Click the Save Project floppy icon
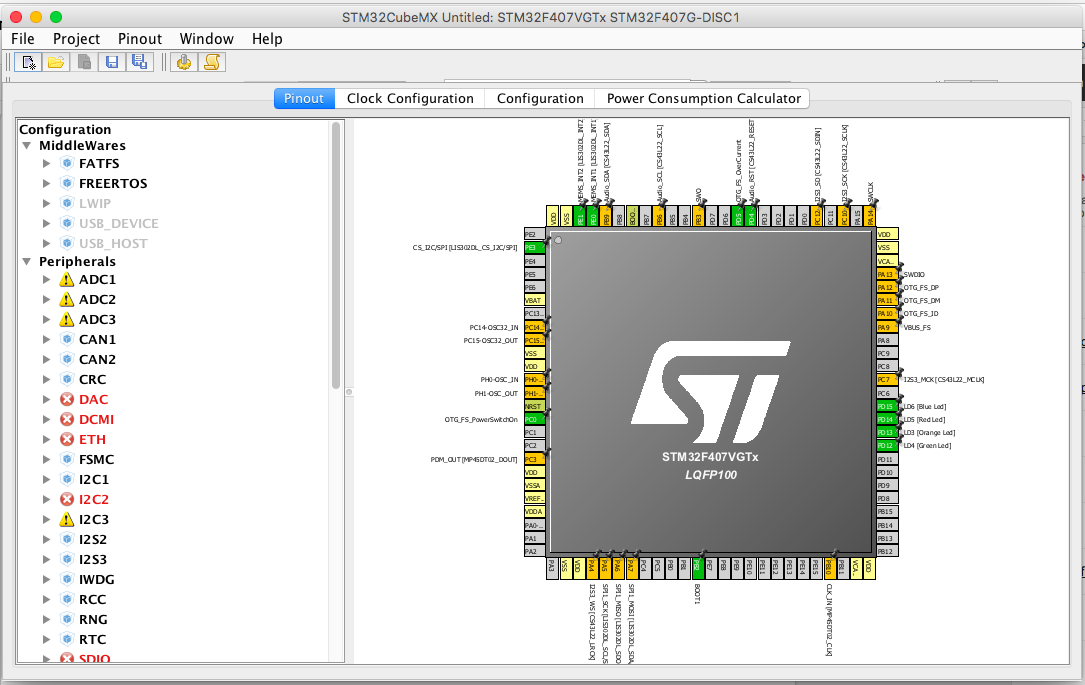 point(111,62)
